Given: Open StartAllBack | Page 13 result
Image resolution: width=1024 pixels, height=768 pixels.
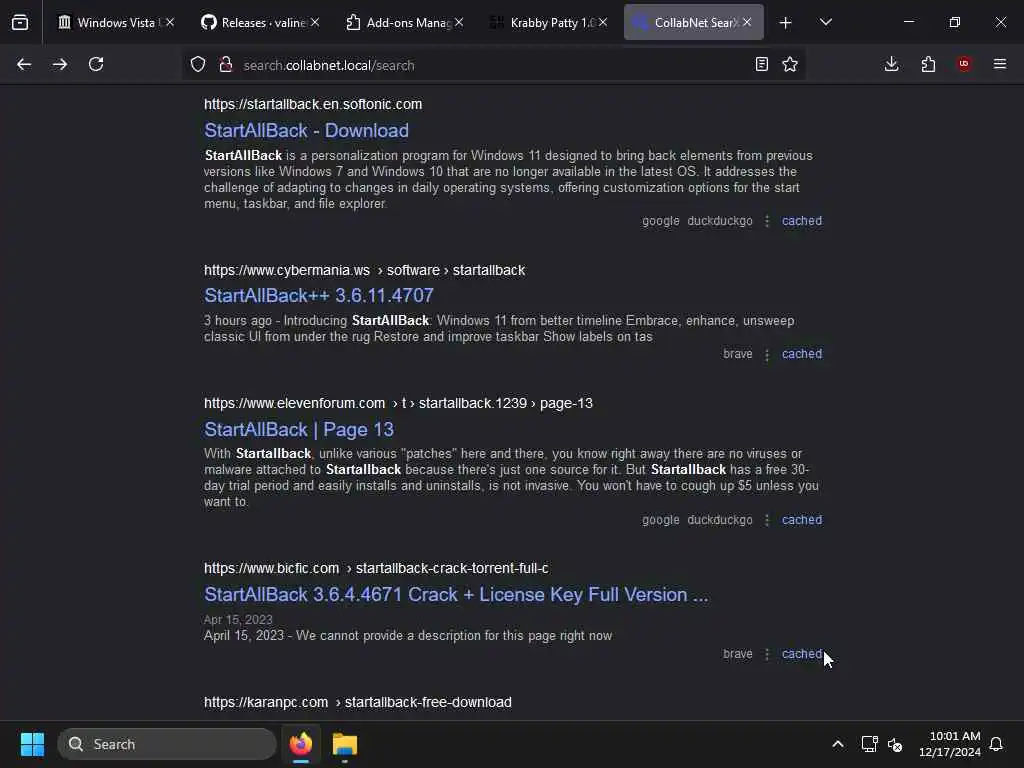Looking at the screenshot, I should (x=299, y=430).
